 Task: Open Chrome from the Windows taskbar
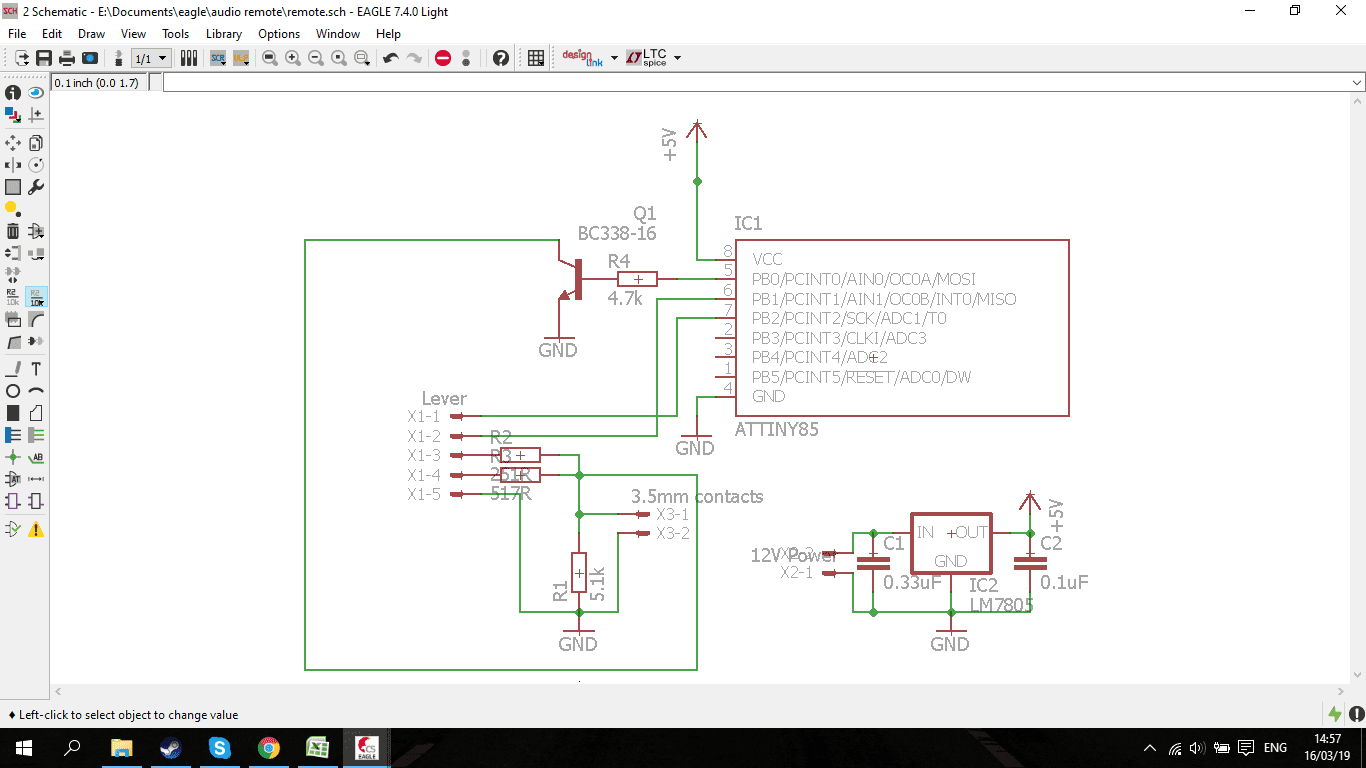coord(268,747)
